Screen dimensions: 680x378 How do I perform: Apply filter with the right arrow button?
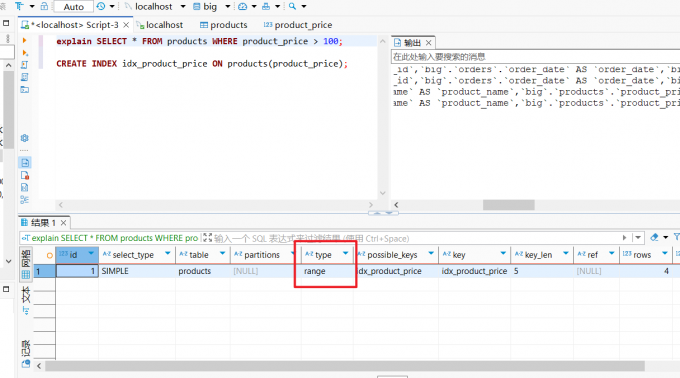coord(624,238)
